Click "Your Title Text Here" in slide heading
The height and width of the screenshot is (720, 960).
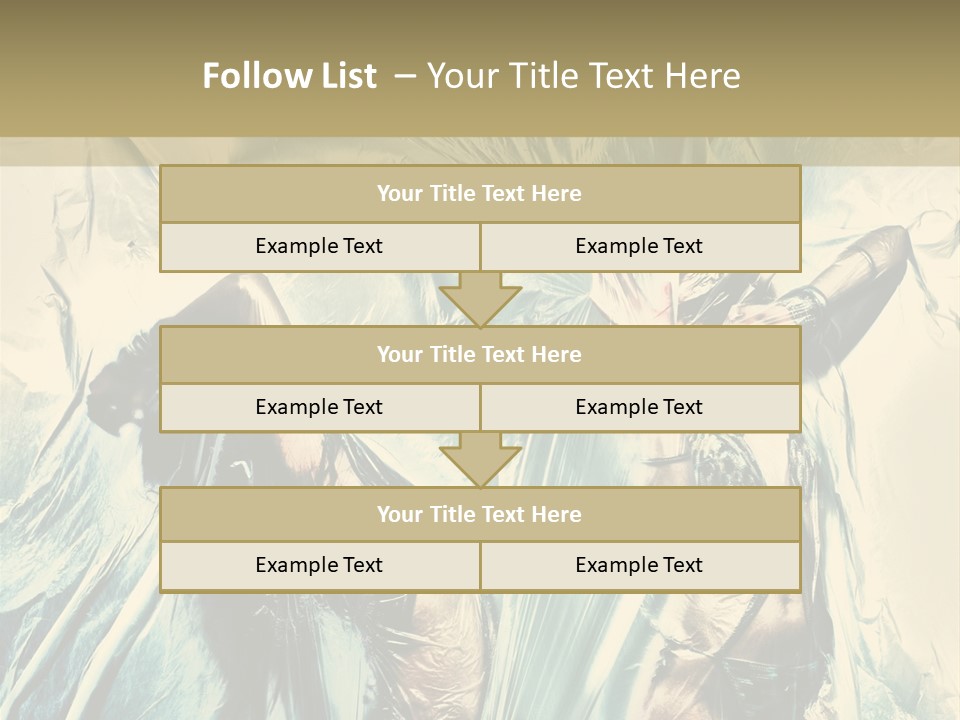(583, 76)
